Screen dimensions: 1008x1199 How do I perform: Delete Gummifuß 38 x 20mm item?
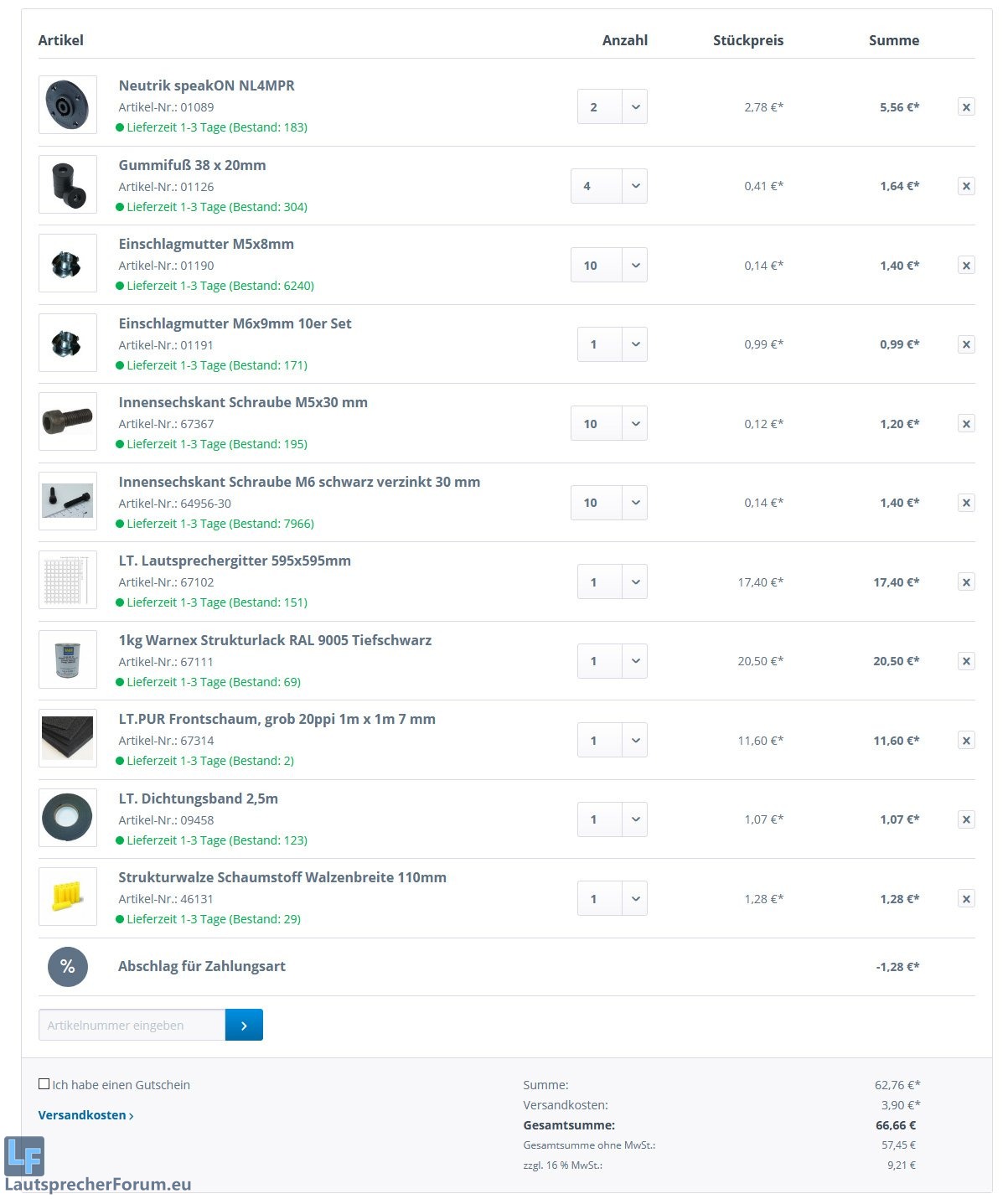coord(966,186)
